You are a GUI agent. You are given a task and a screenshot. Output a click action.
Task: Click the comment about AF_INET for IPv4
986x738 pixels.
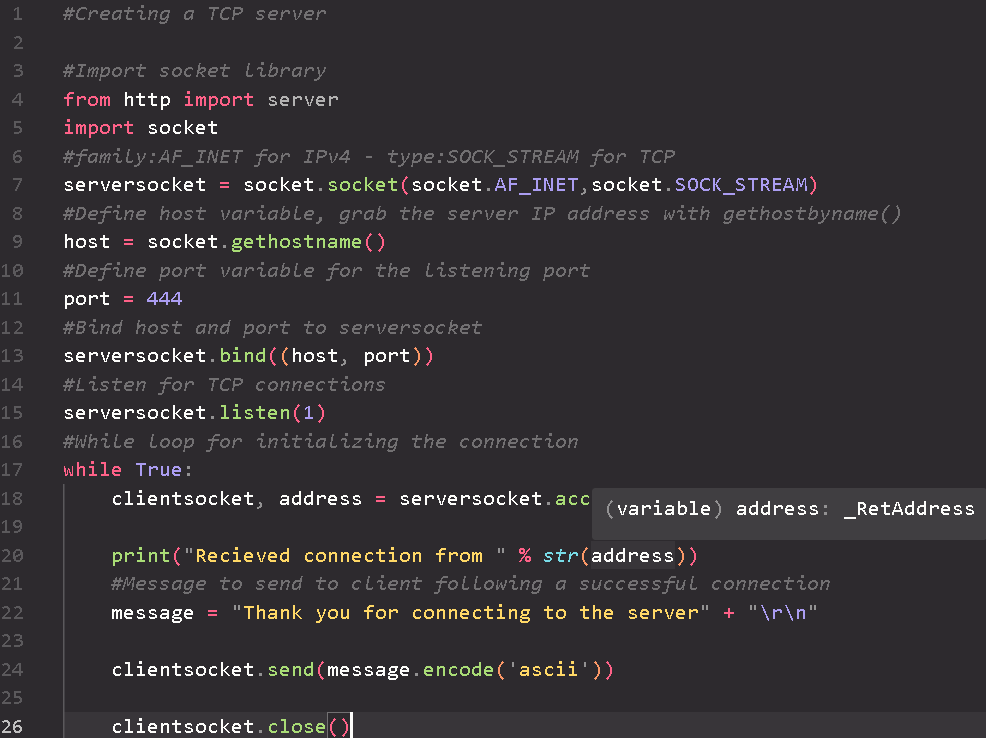tap(368, 157)
